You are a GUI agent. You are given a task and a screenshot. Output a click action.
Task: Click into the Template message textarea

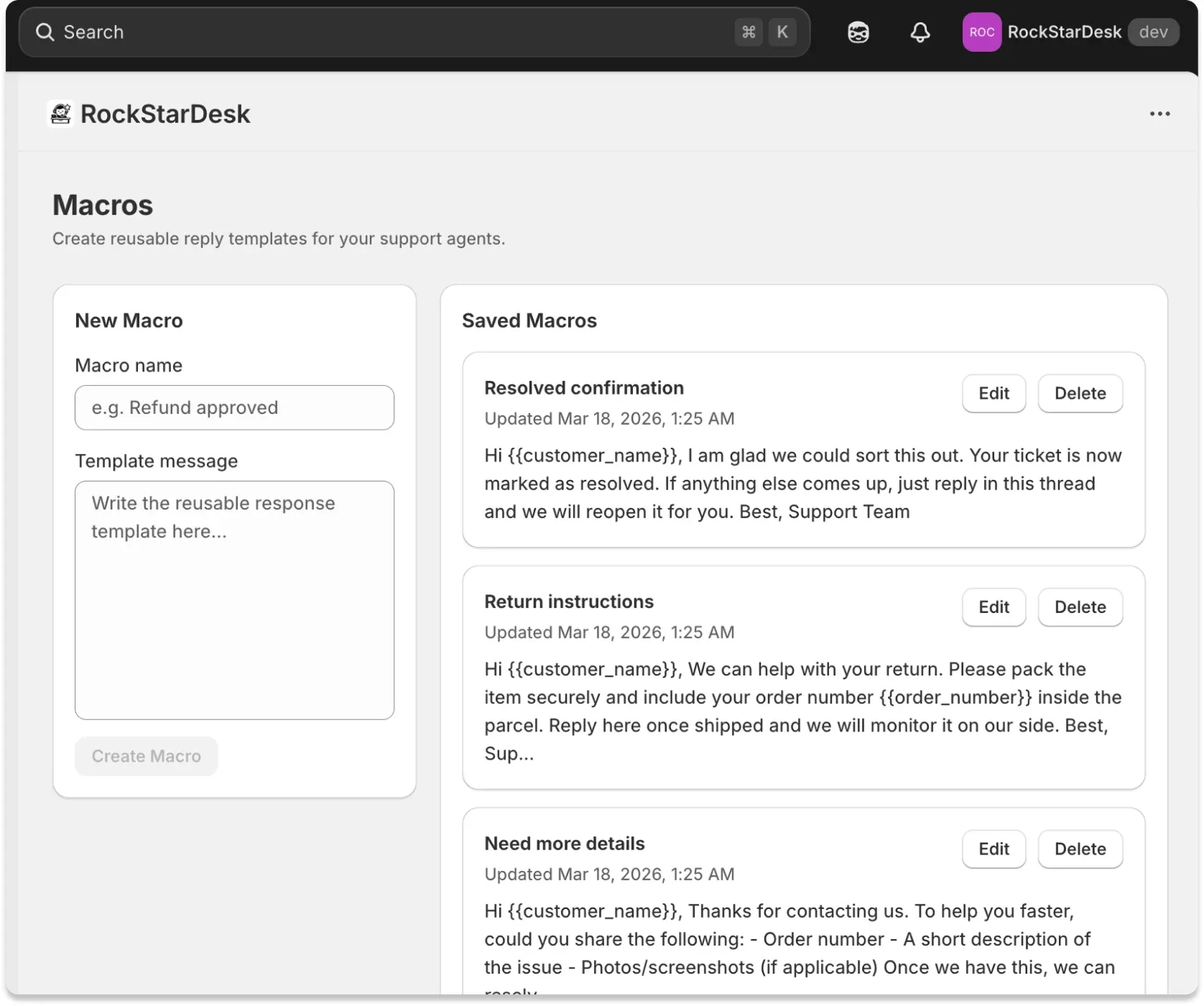click(234, 600)
